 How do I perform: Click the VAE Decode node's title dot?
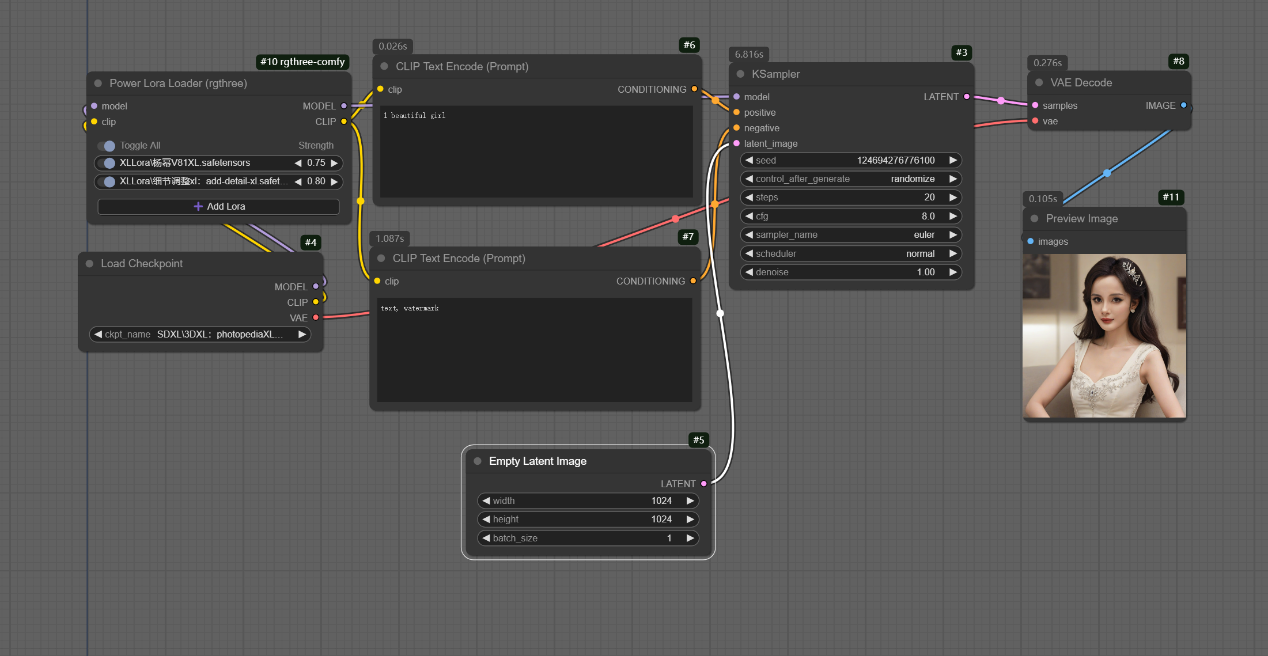coord(1040,83)
